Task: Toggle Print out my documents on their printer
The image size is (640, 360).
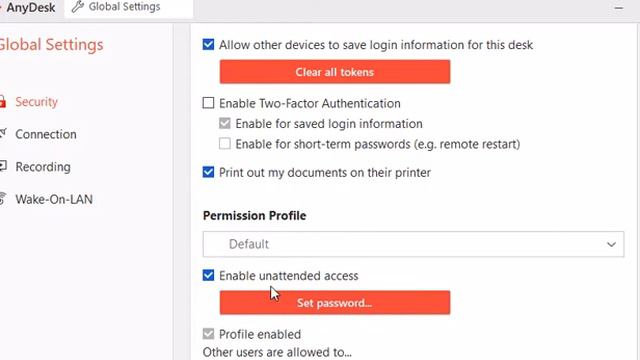Action: click(x=208, y=172)
